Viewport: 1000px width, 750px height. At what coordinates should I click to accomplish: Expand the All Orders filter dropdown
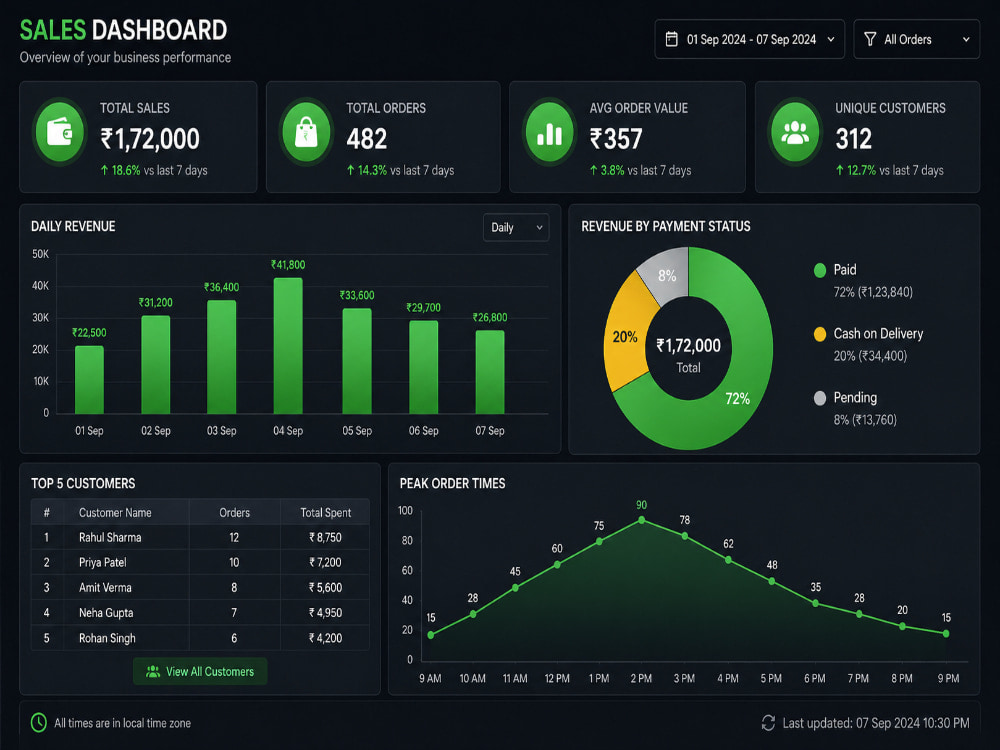(x=916, y=40)
